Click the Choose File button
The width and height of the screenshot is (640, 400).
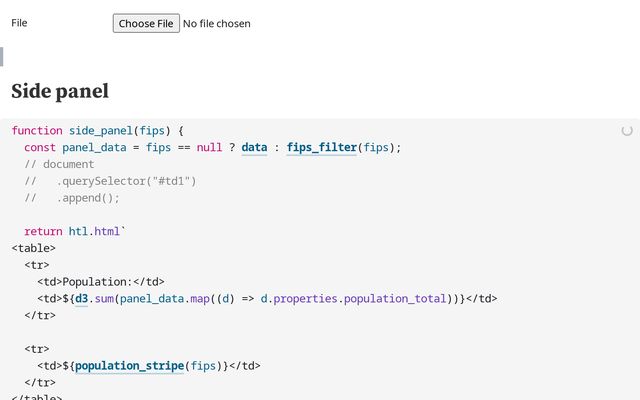[x=146, y=23]
